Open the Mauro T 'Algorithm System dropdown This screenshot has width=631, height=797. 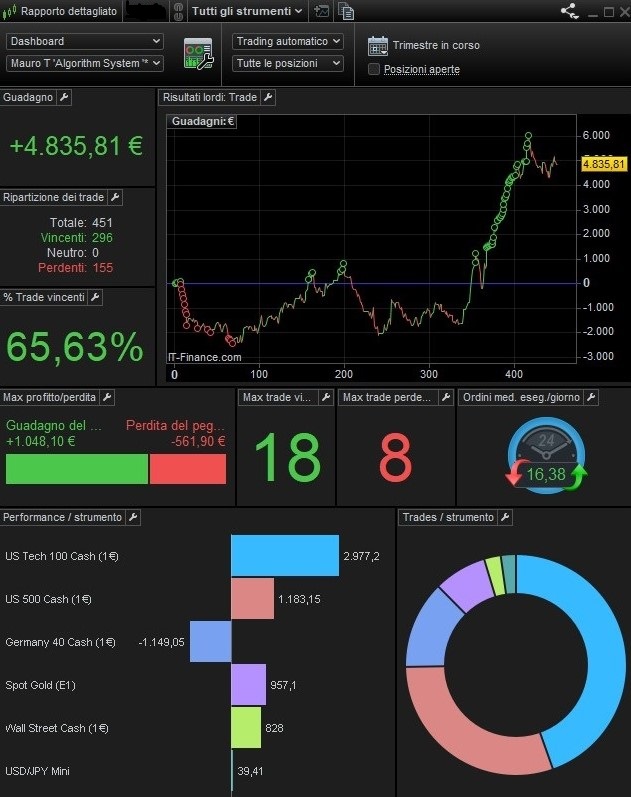click(84, 64)
